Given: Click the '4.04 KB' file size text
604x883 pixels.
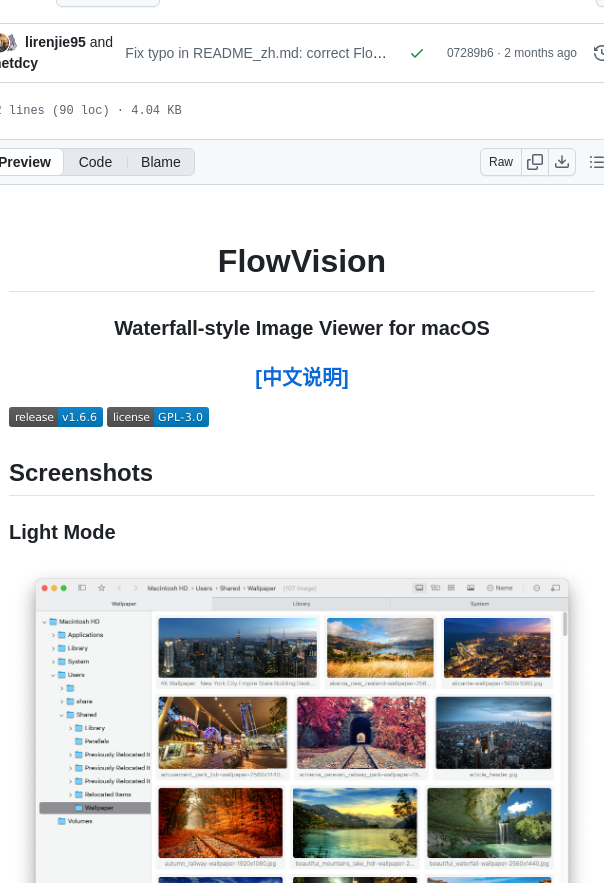Looking at the screenshot, I should coord(156,110).
